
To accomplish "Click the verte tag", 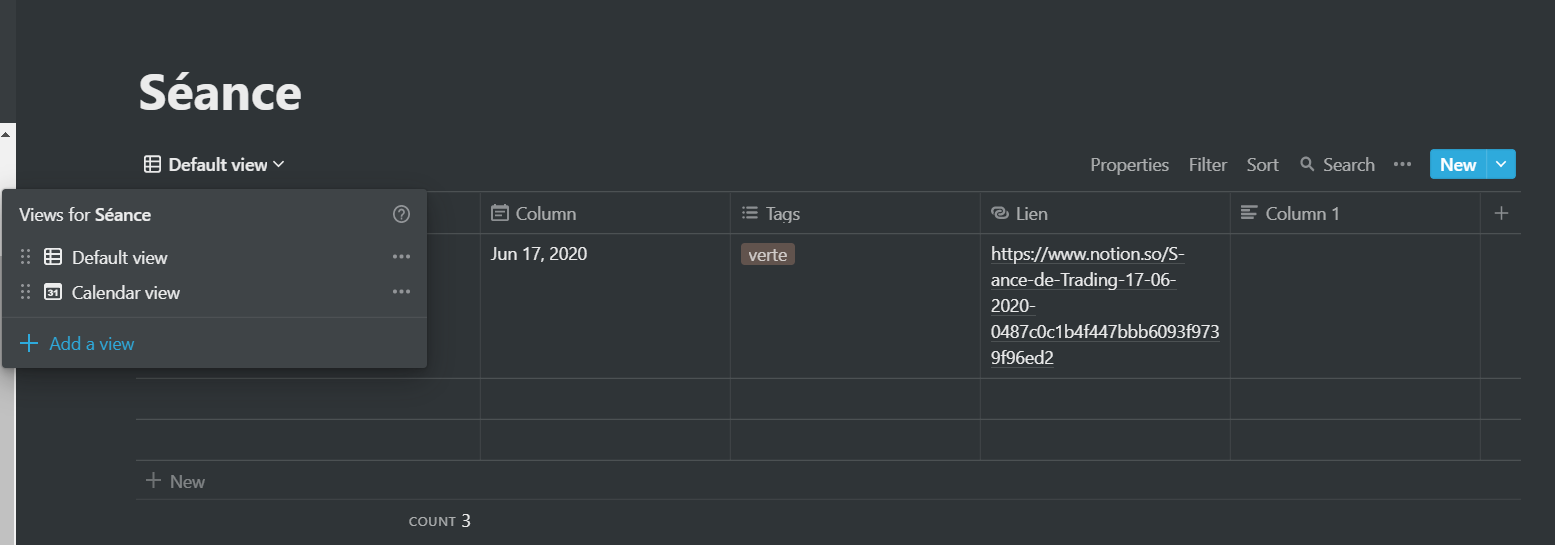I will click(768, 255).
